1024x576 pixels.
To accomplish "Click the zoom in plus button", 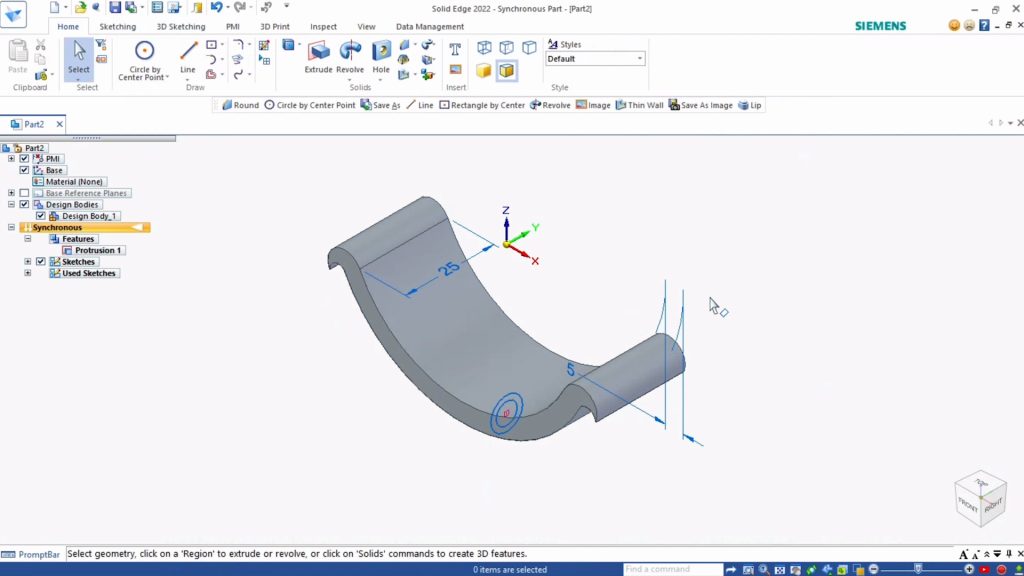I will pos(969,569).
